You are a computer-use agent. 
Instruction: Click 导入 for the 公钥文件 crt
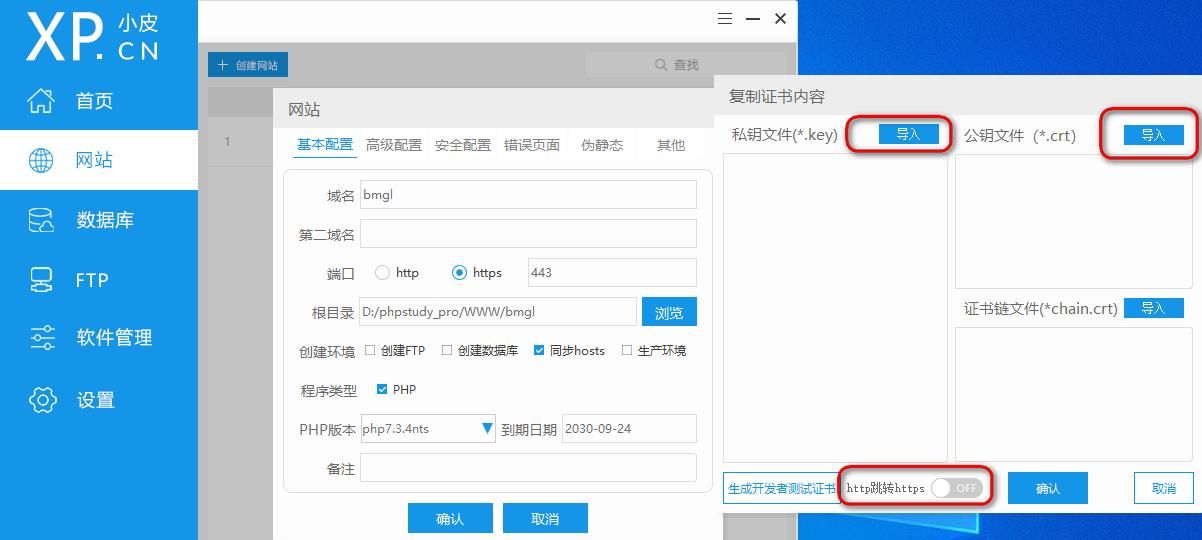tap(1153, 135)
